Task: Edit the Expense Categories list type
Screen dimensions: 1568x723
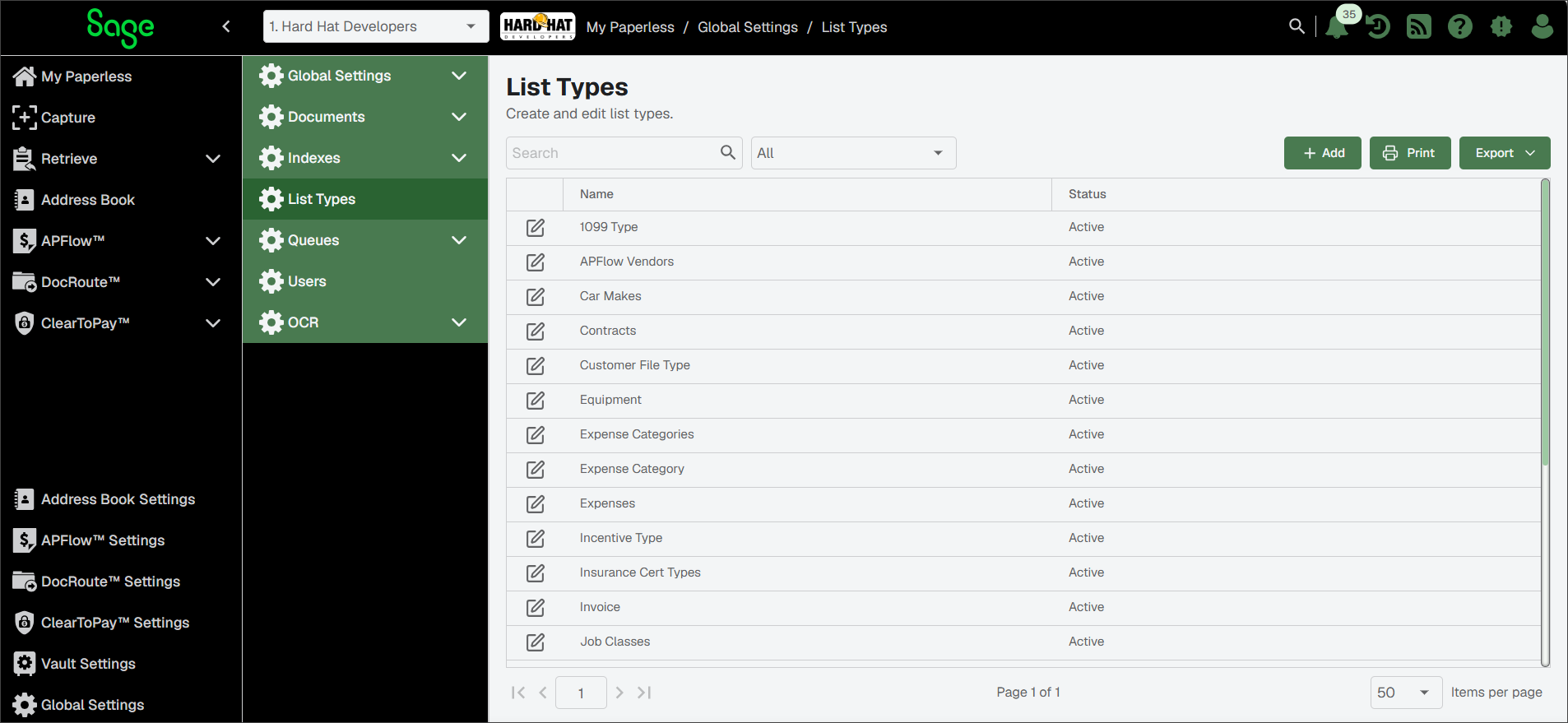Action: click(x=536, y=435)
